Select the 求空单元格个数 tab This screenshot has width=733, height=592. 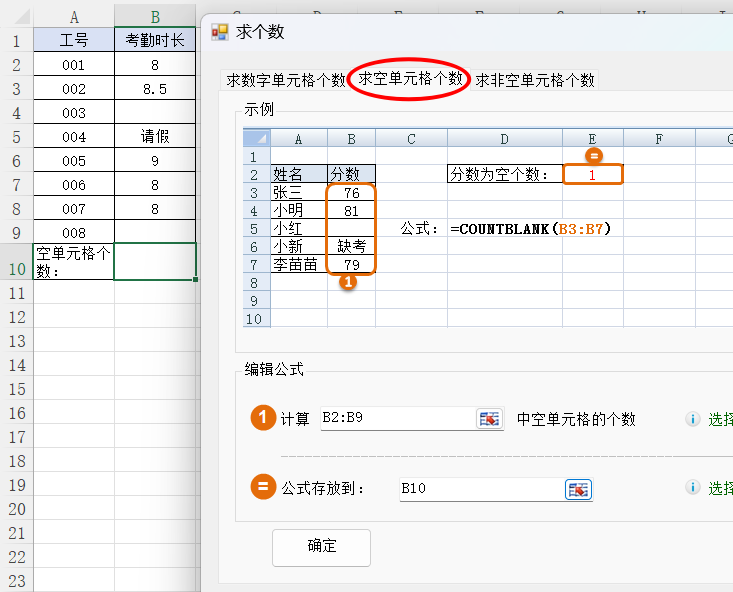click(x=410, y=79)
